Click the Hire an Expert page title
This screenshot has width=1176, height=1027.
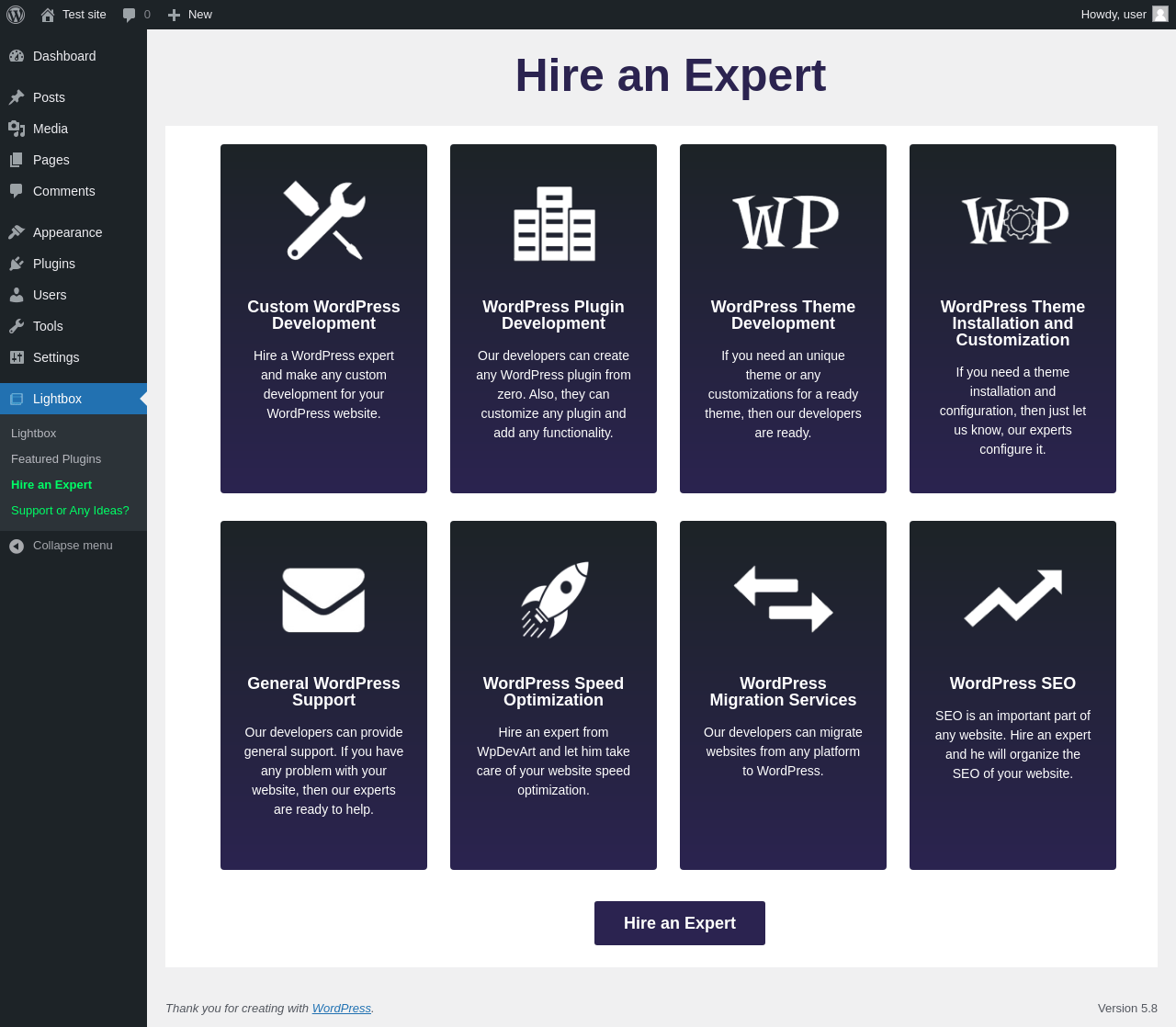(x=671, y=75)
